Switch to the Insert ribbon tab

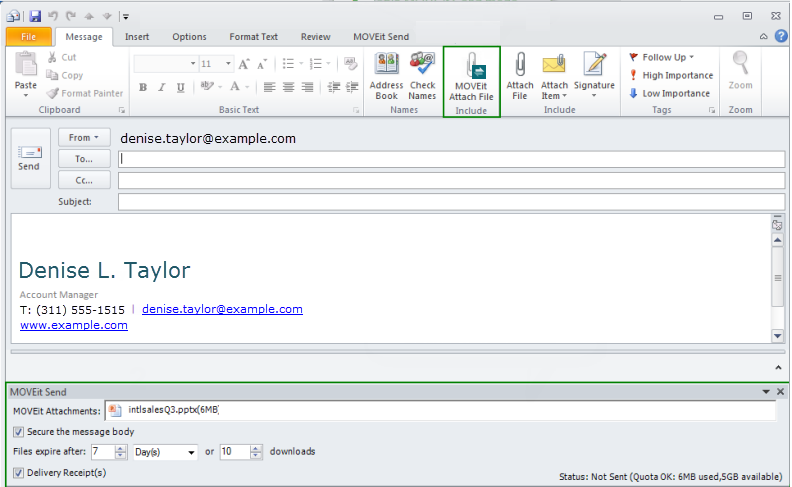click(x=137, y=37)
